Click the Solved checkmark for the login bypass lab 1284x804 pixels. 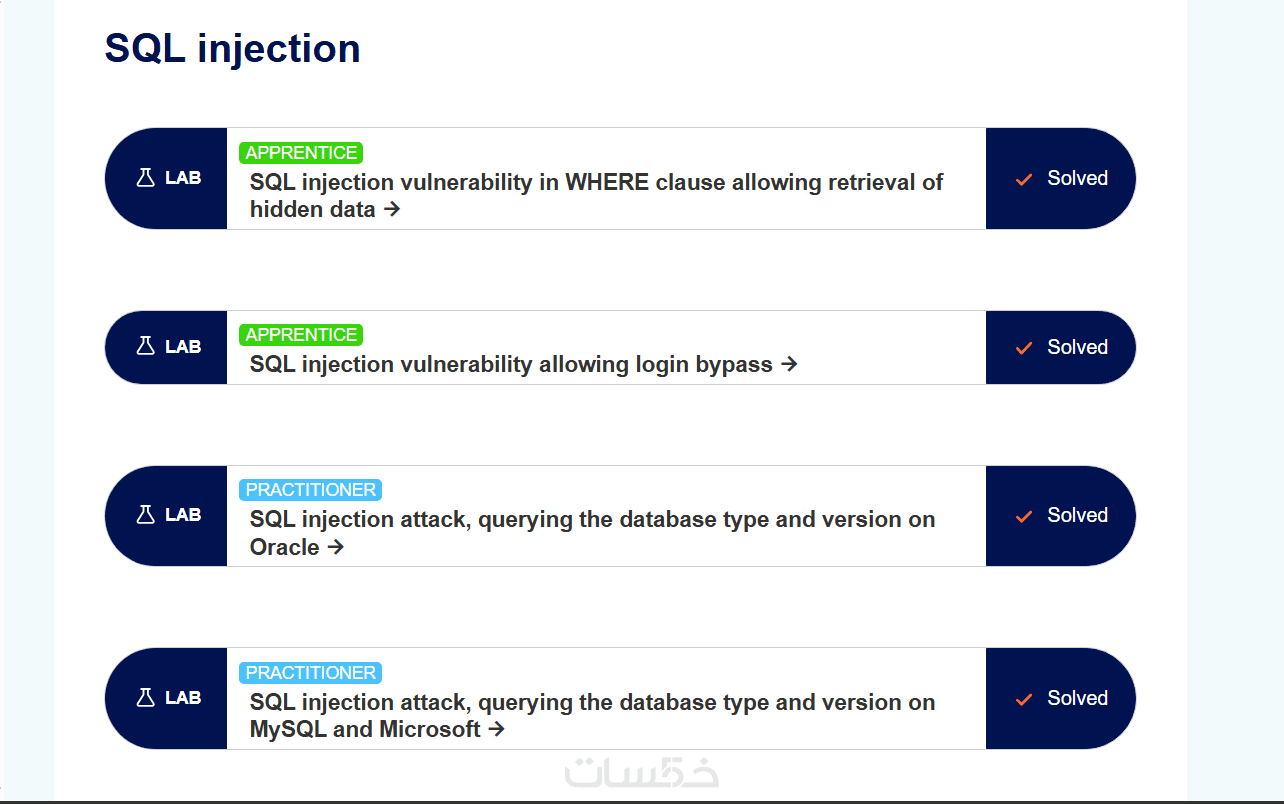[x=1023, y=348]
